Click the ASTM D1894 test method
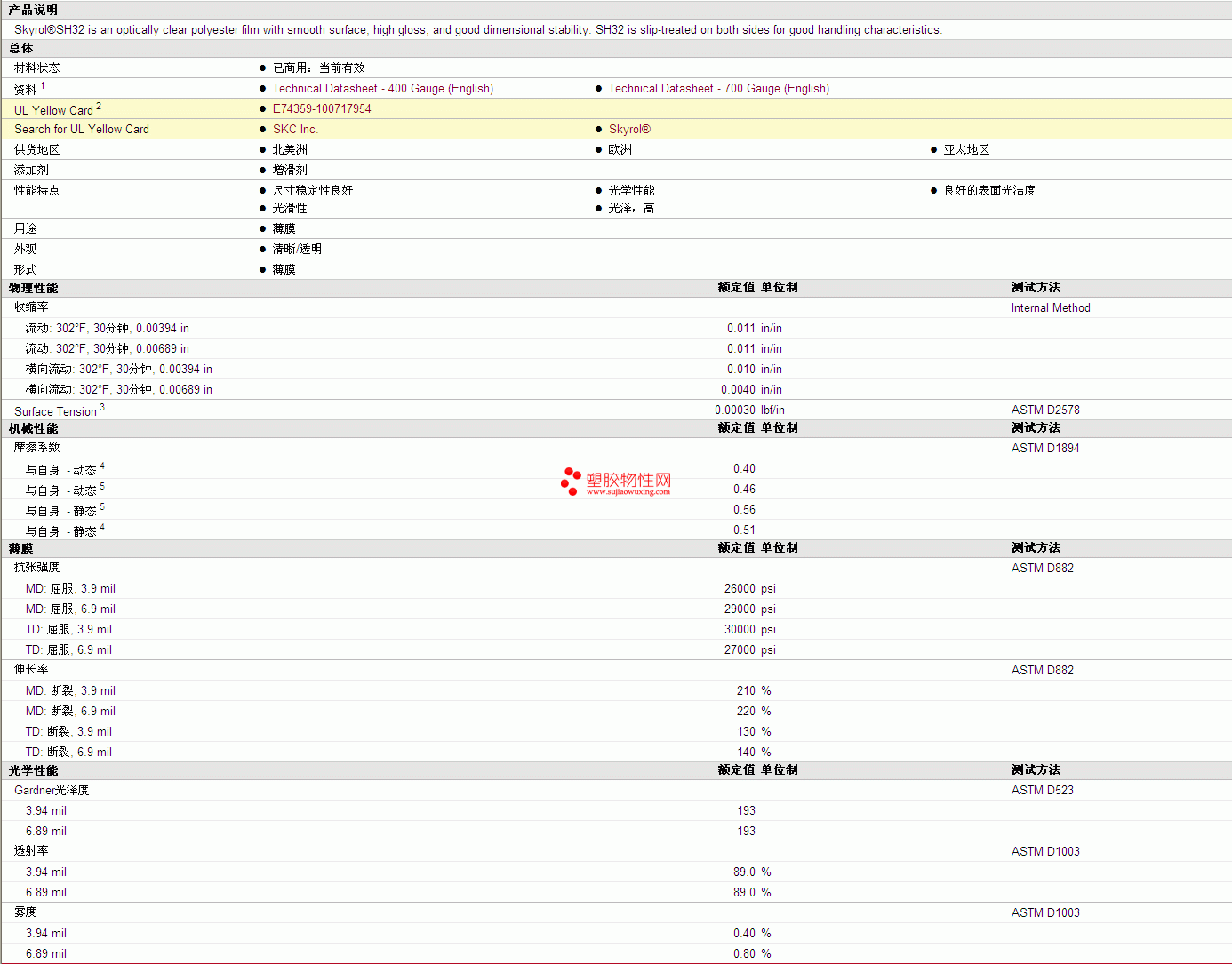 [x=1045, y=448]
